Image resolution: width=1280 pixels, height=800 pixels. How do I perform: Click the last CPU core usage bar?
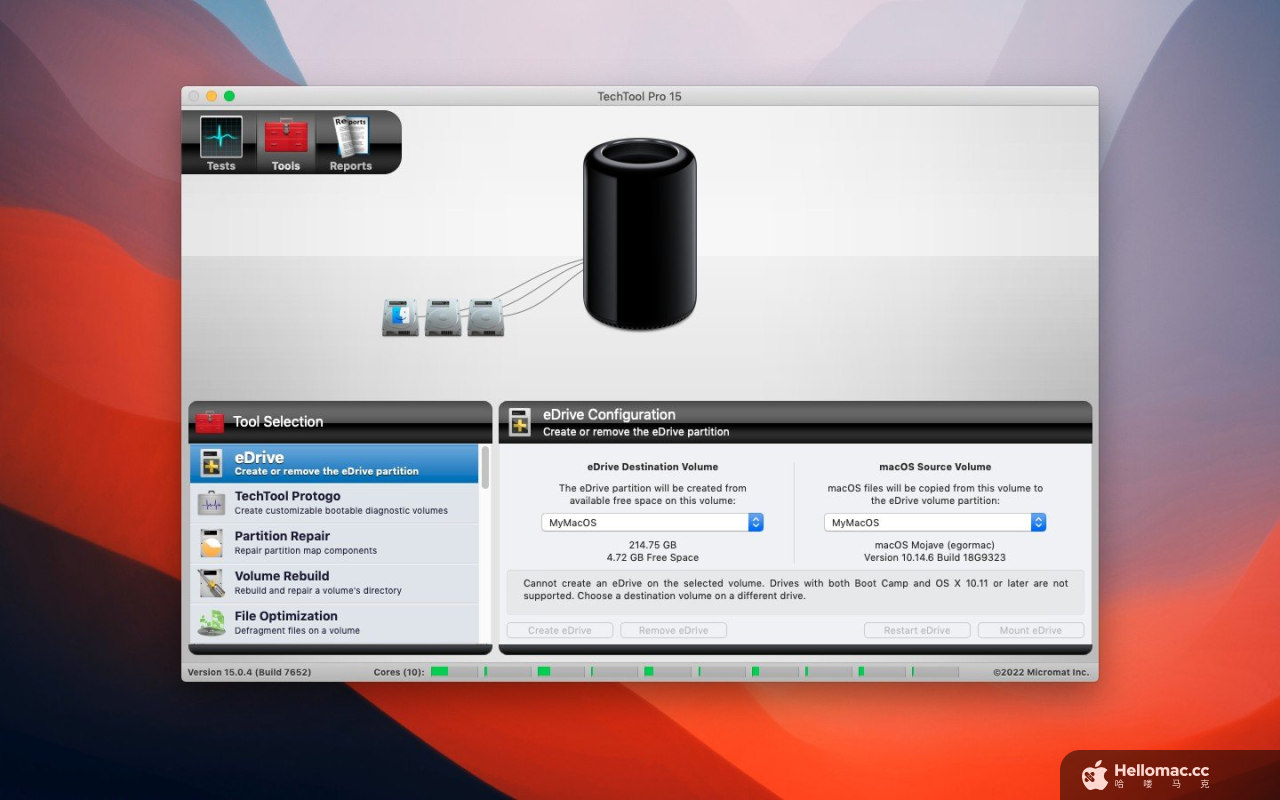coord(935,672)
